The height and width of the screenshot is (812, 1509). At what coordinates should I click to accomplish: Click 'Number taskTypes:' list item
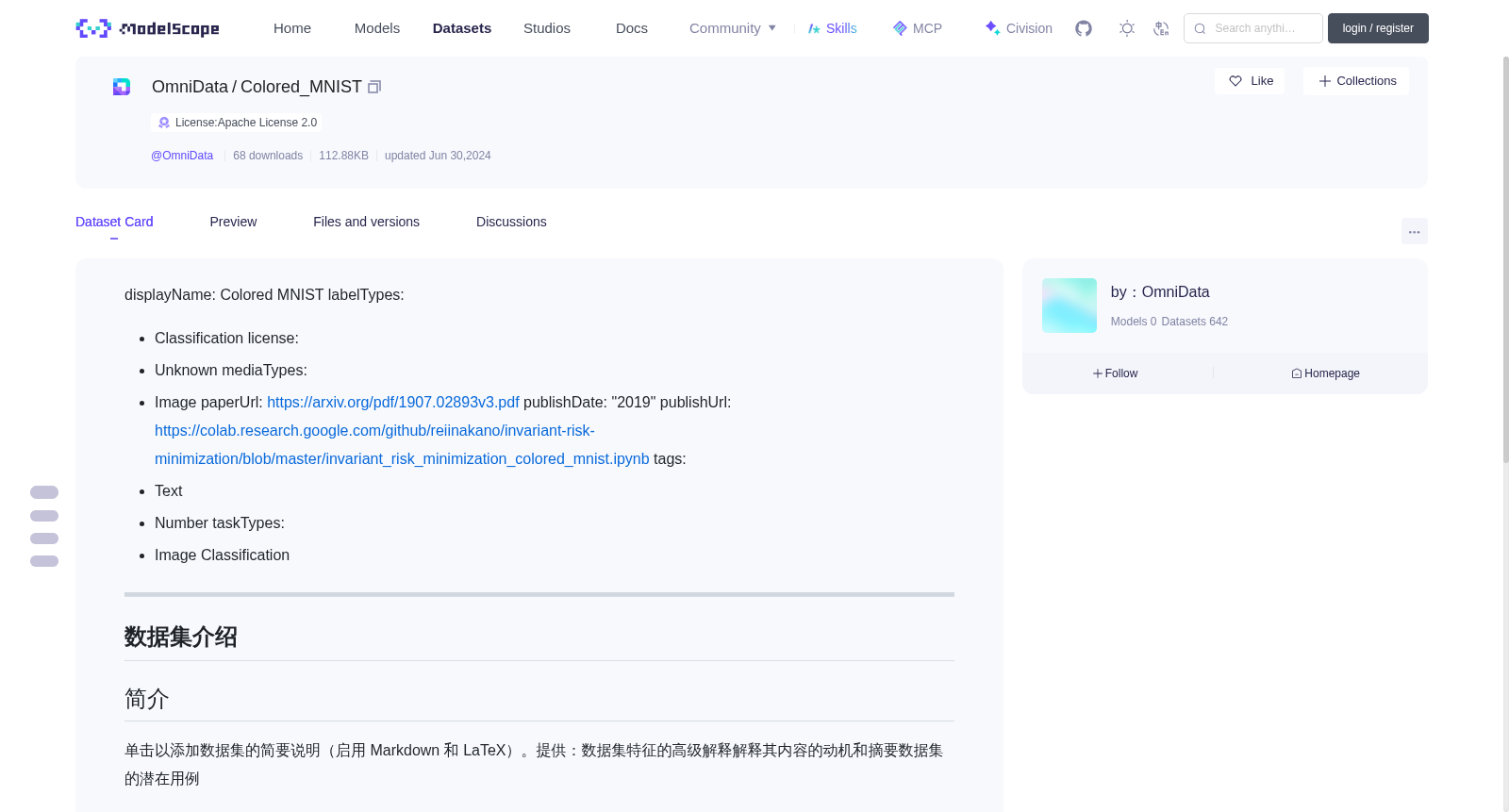point(220,523)
